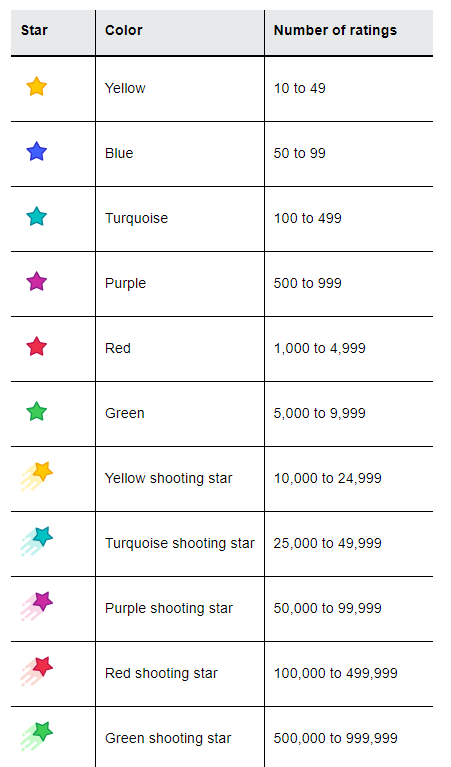Click the 'Turquoise' color label
451x767 pixels.
pos(136,218)
